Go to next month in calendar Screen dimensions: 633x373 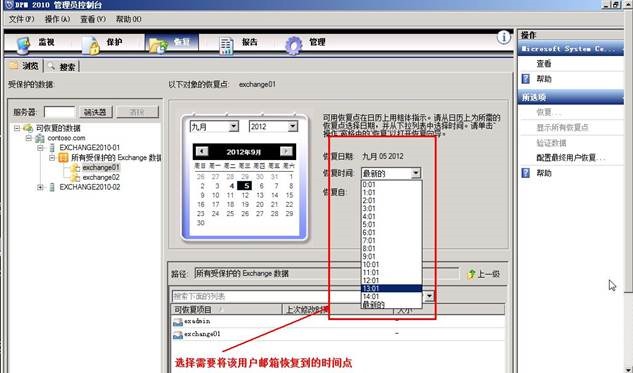tap(286, 151)
